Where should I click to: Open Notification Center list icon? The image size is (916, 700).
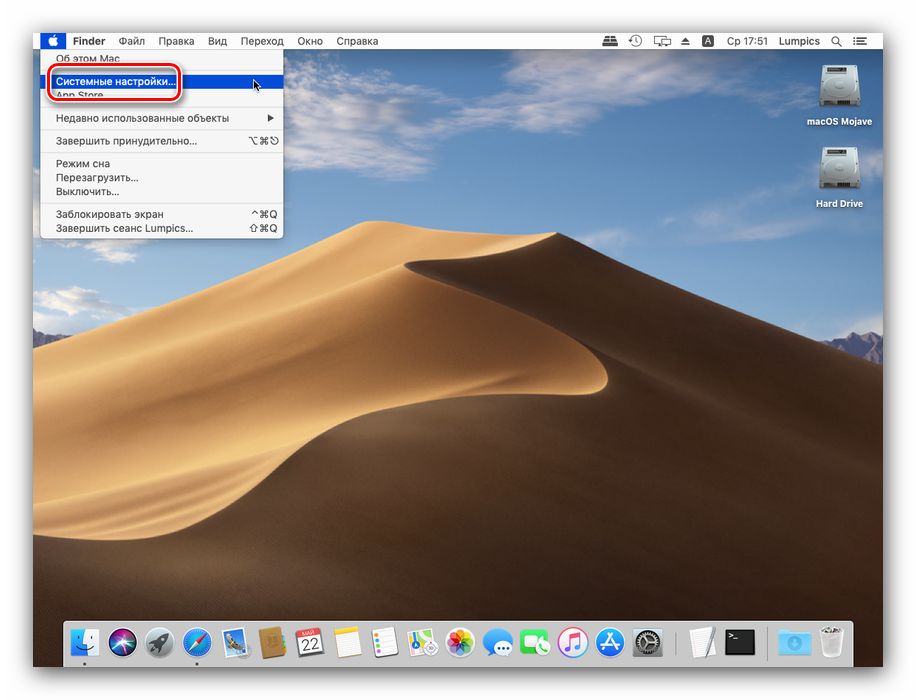[x=859, y=41]
